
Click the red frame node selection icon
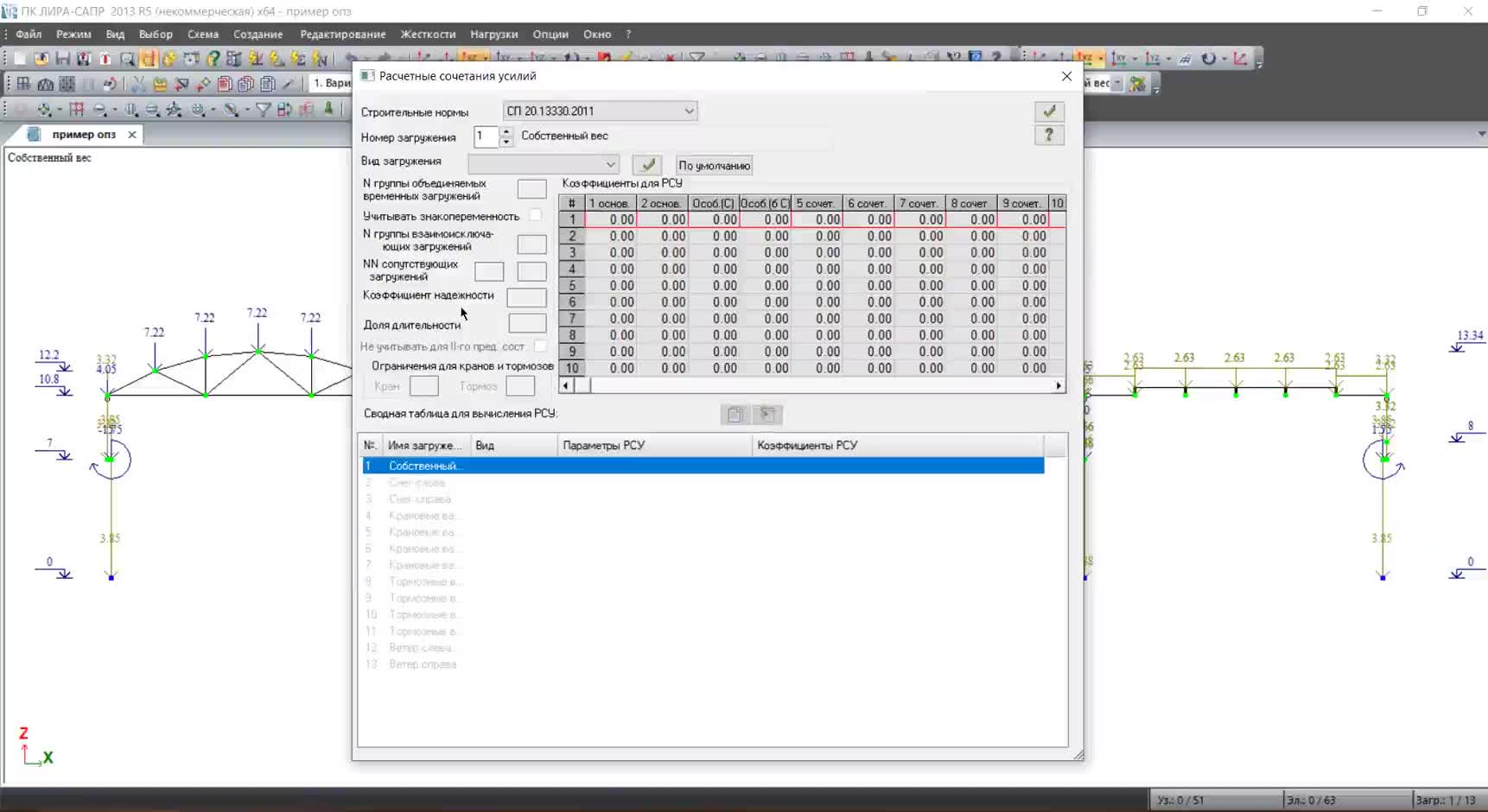(x=77, y=110)
